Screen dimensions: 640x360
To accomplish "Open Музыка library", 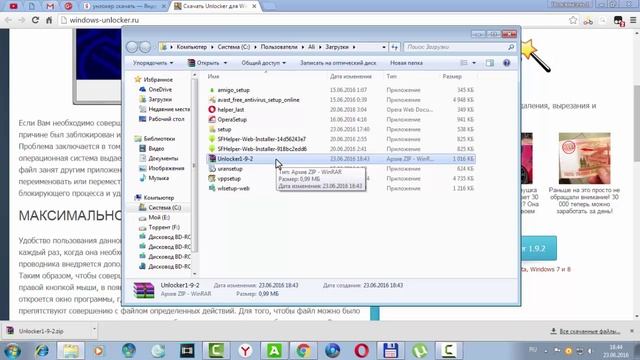I will tap(159, 178).
